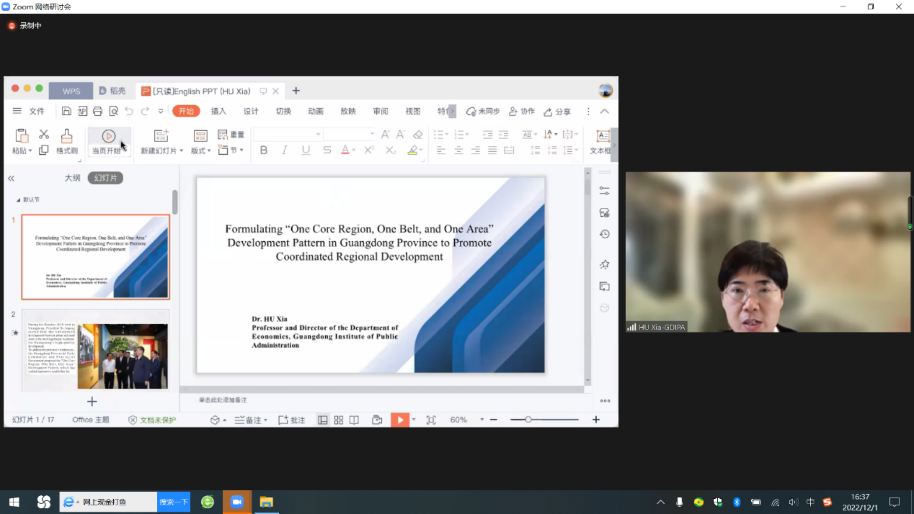Screen dimensions: 914x514
Task: Open font color dropdown arrow
Action: [x=354, y=150]
